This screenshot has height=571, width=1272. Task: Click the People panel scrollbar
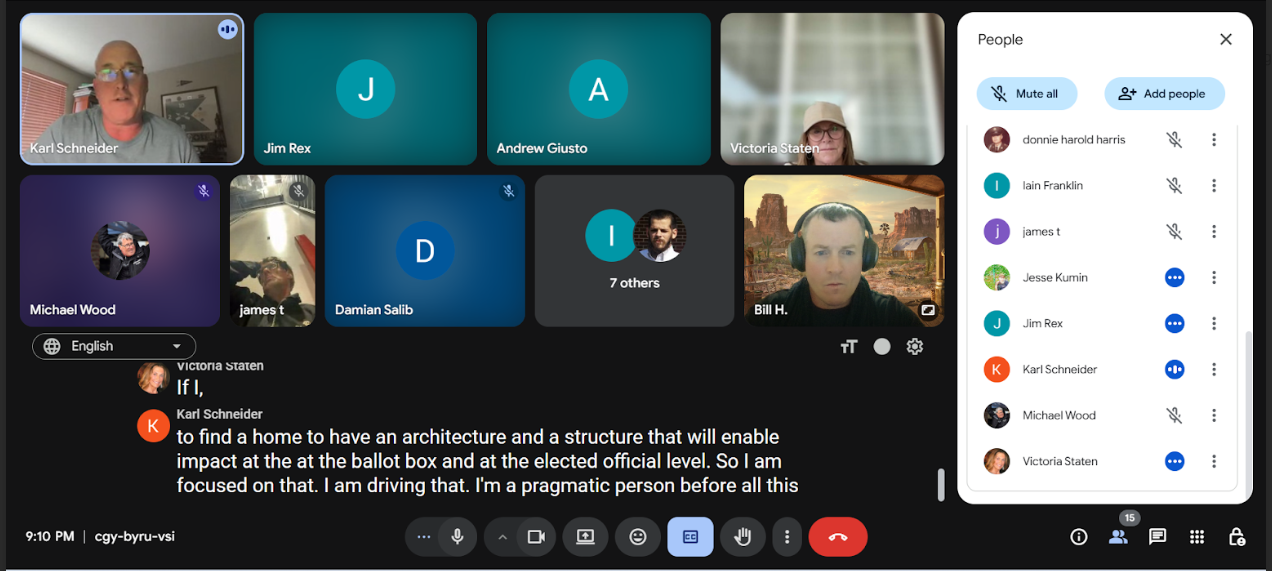tap(1247, 410)
